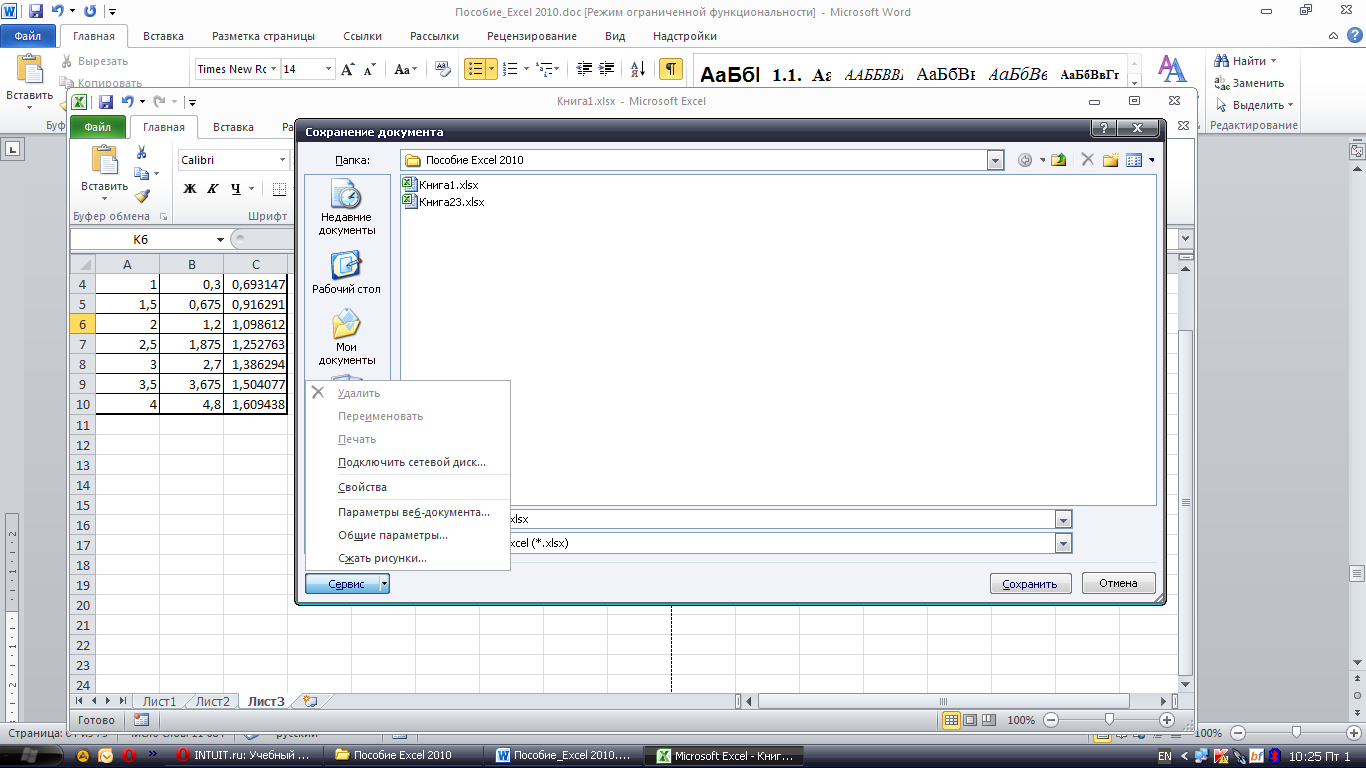This screenshot has width=1366, height=768.
Task: Click Decrease Indent icon in Word ribbon
Action: pyautogui.click(x=584, y=69)
